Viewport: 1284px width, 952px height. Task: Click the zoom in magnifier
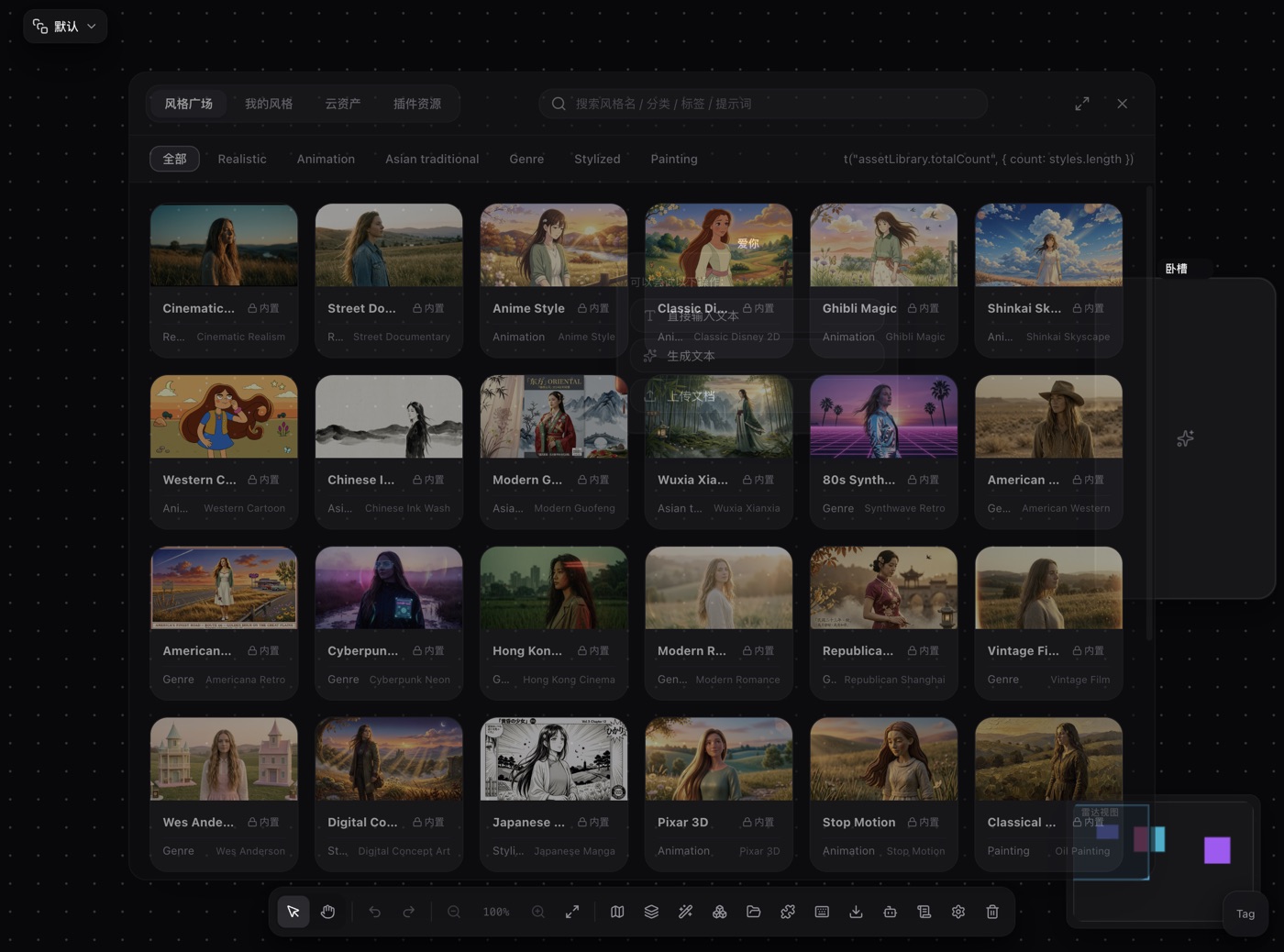point(538,912)
